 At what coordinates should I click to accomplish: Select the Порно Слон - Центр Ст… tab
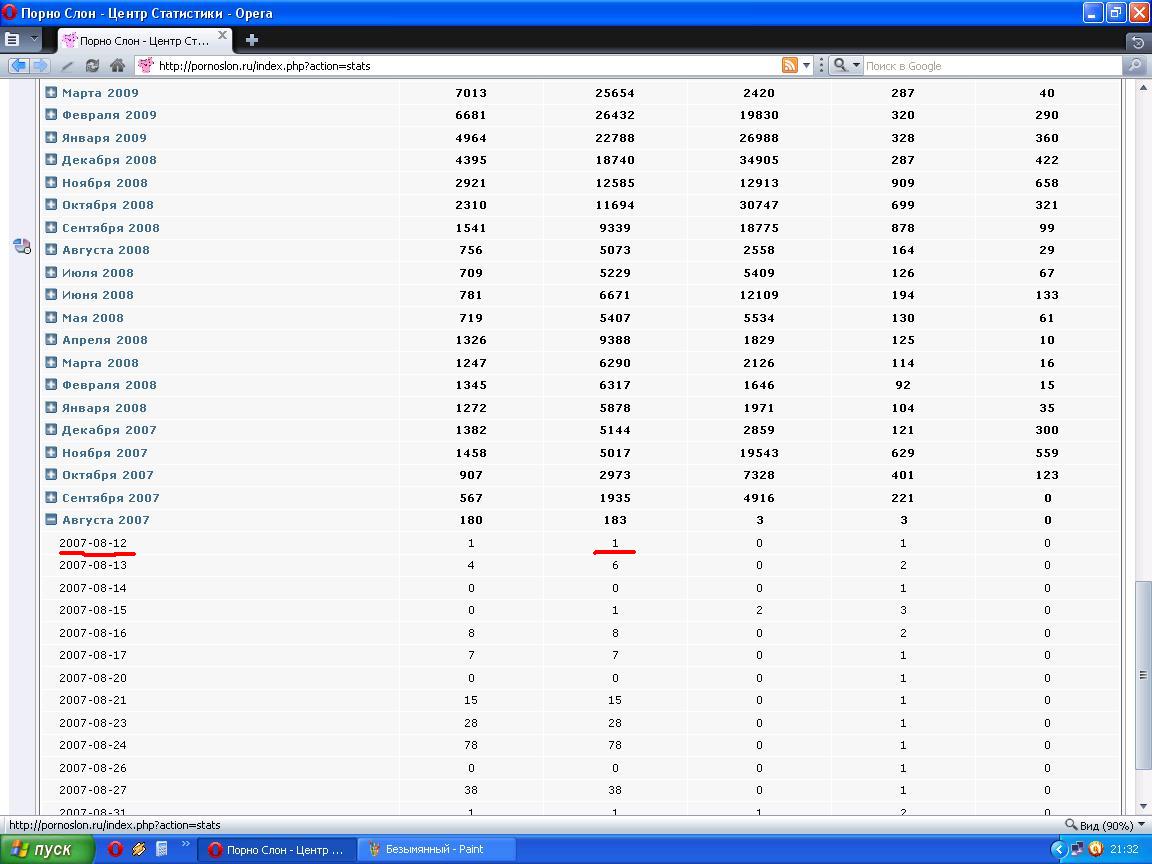click(x=145, y=40)
